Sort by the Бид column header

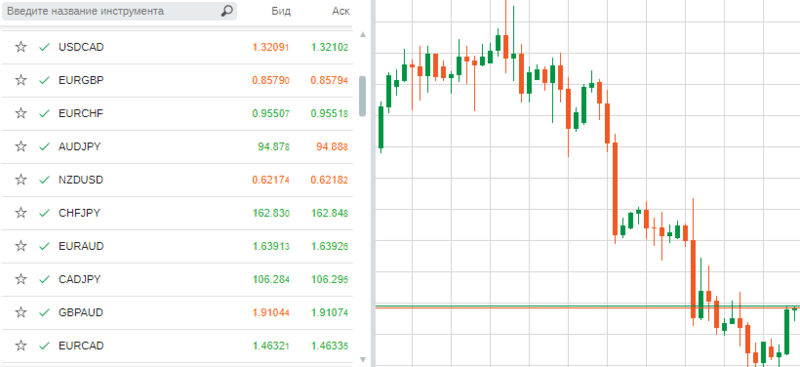click(x=282, y=11)
